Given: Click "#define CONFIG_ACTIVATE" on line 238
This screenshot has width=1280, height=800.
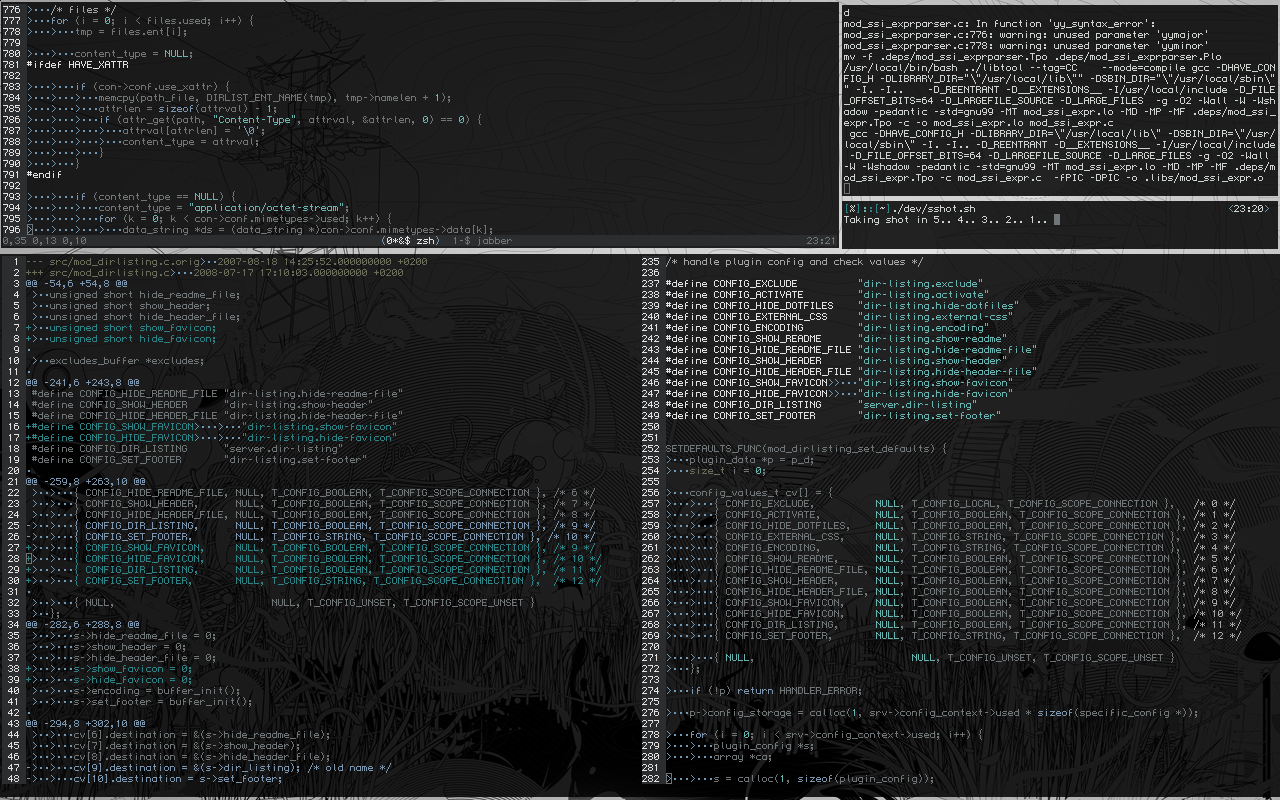Looking at the screenshot, I should pos(735,295).
